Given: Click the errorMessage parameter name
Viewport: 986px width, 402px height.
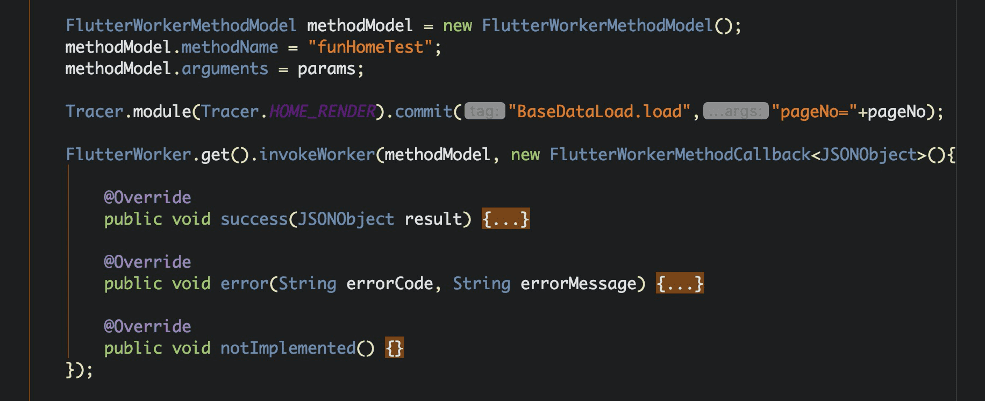Looking at the screenshot, I should tap(579, 284).
